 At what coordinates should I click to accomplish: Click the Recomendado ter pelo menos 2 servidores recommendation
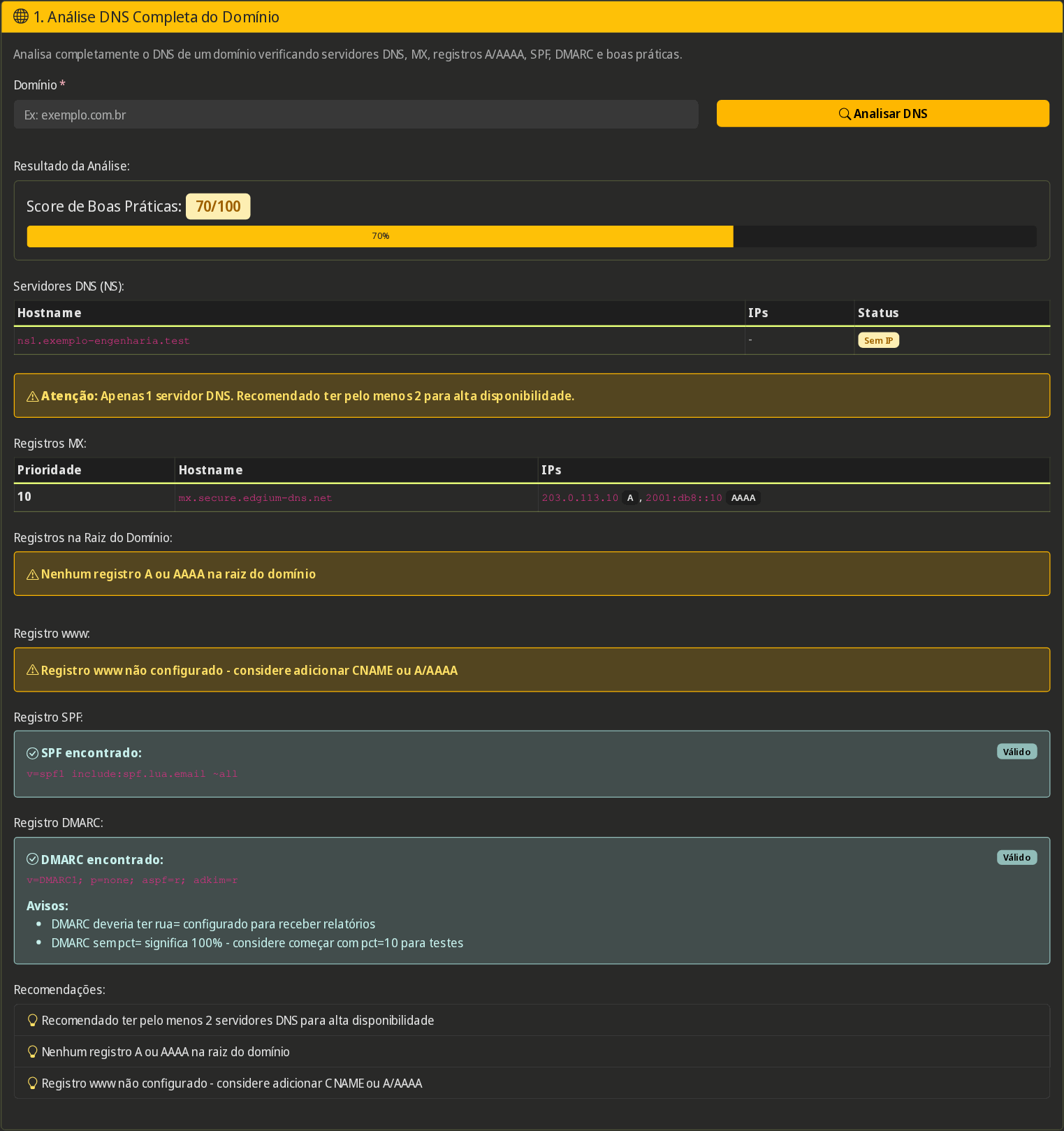pos(532,1021)
